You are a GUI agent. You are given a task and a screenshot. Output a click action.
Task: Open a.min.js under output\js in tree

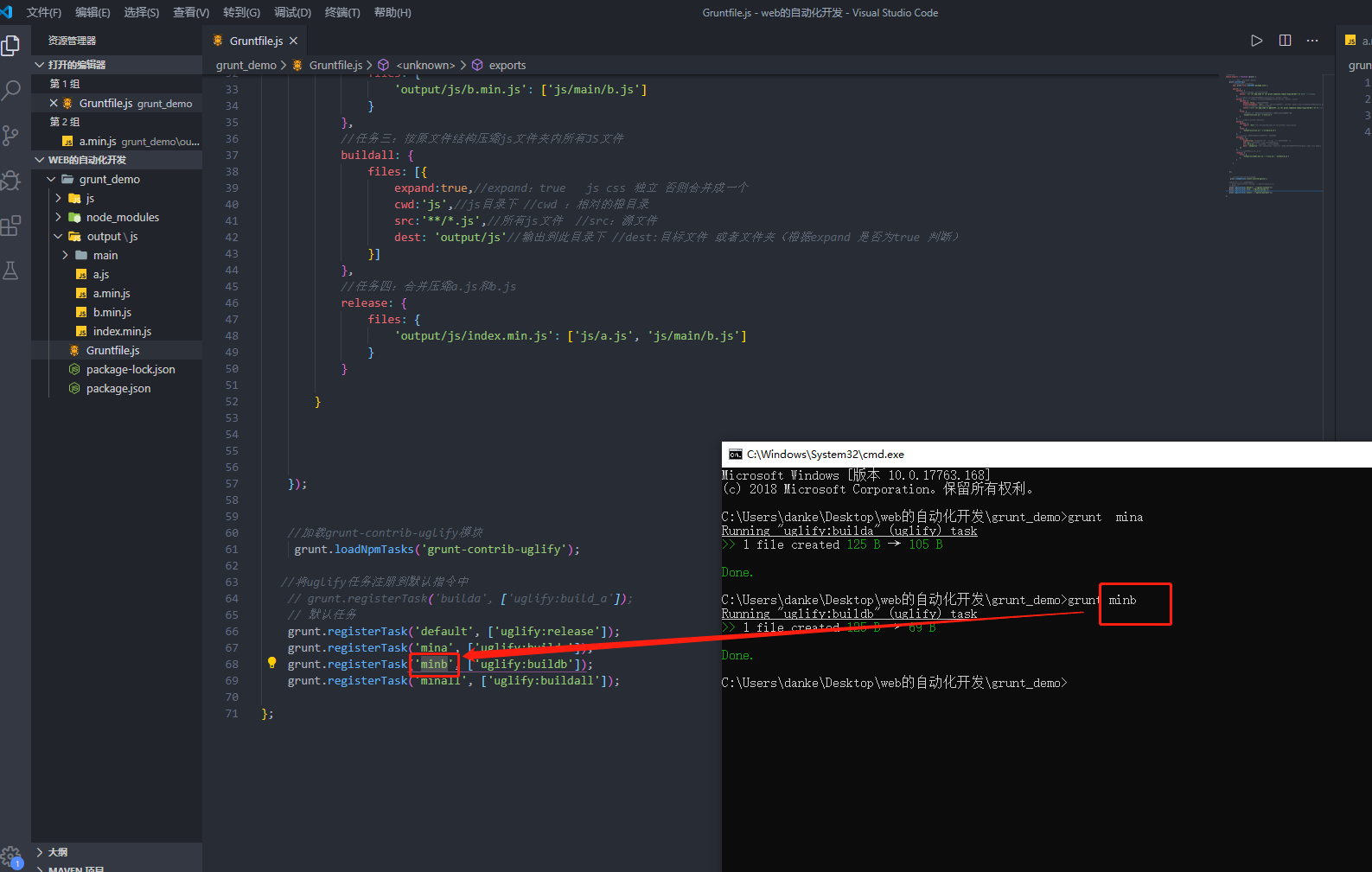coord(117,293)
